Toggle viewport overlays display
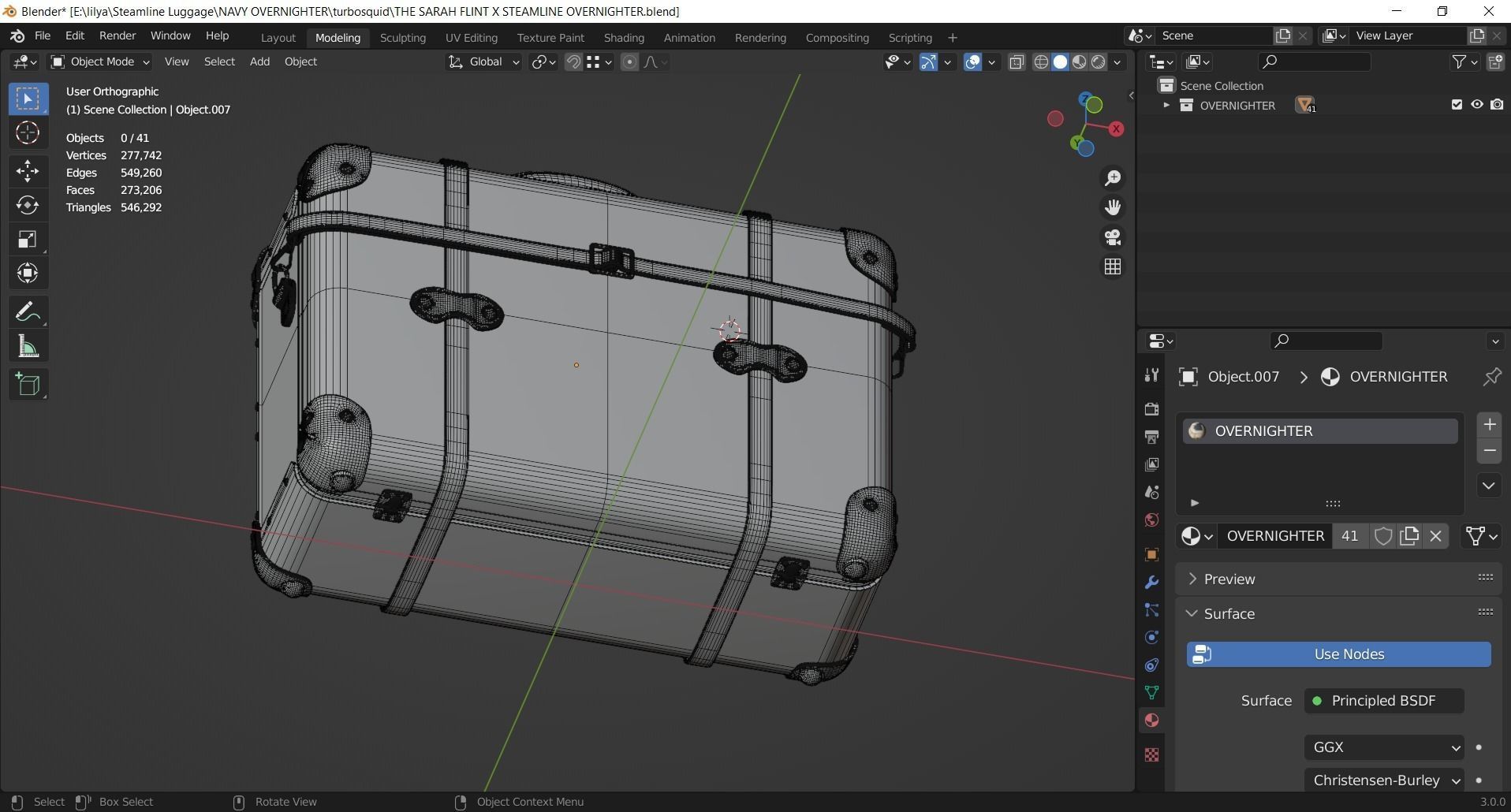Viewport: 1511px width, 812px height. (x=972, y=62)
